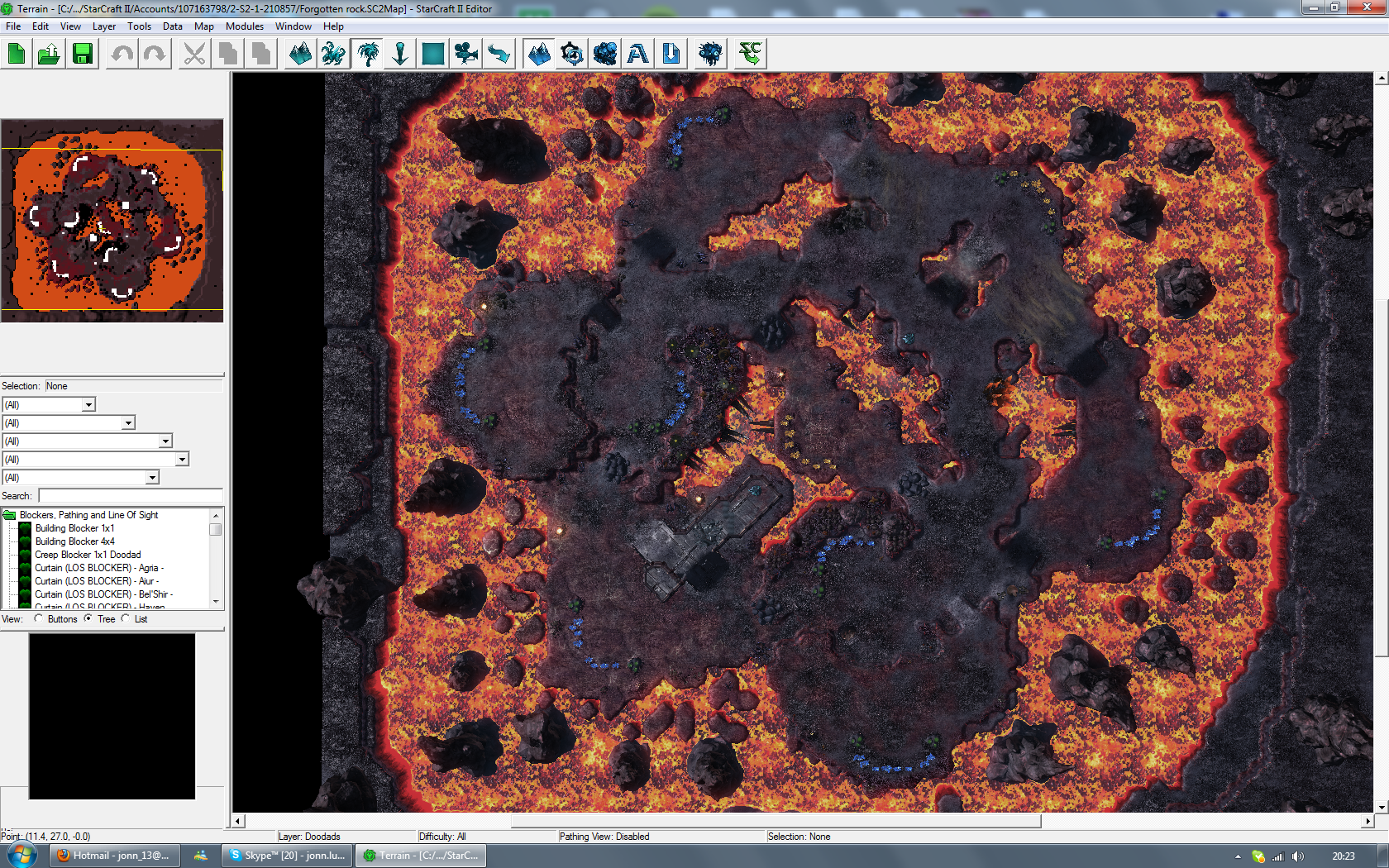Open the fourth (All) filter dropdown
The image size is (1389, 868).
point(182,460)
